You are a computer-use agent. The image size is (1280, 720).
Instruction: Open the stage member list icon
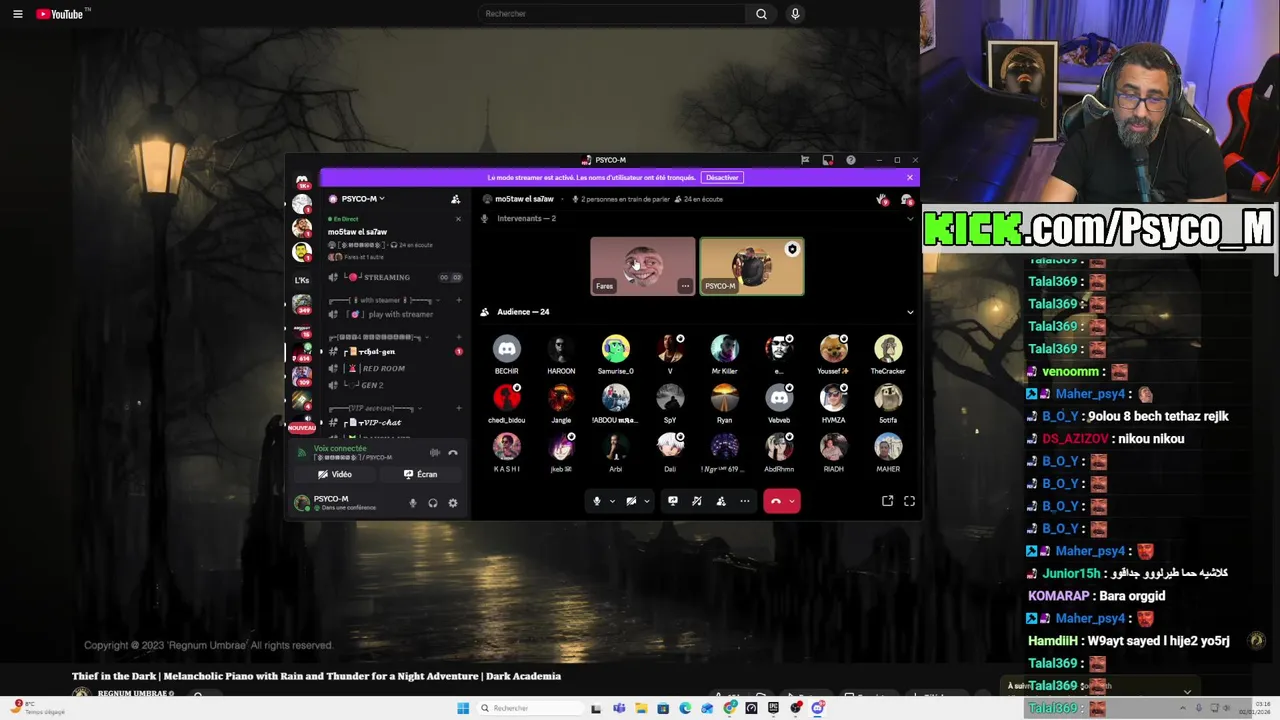(908, 200)
